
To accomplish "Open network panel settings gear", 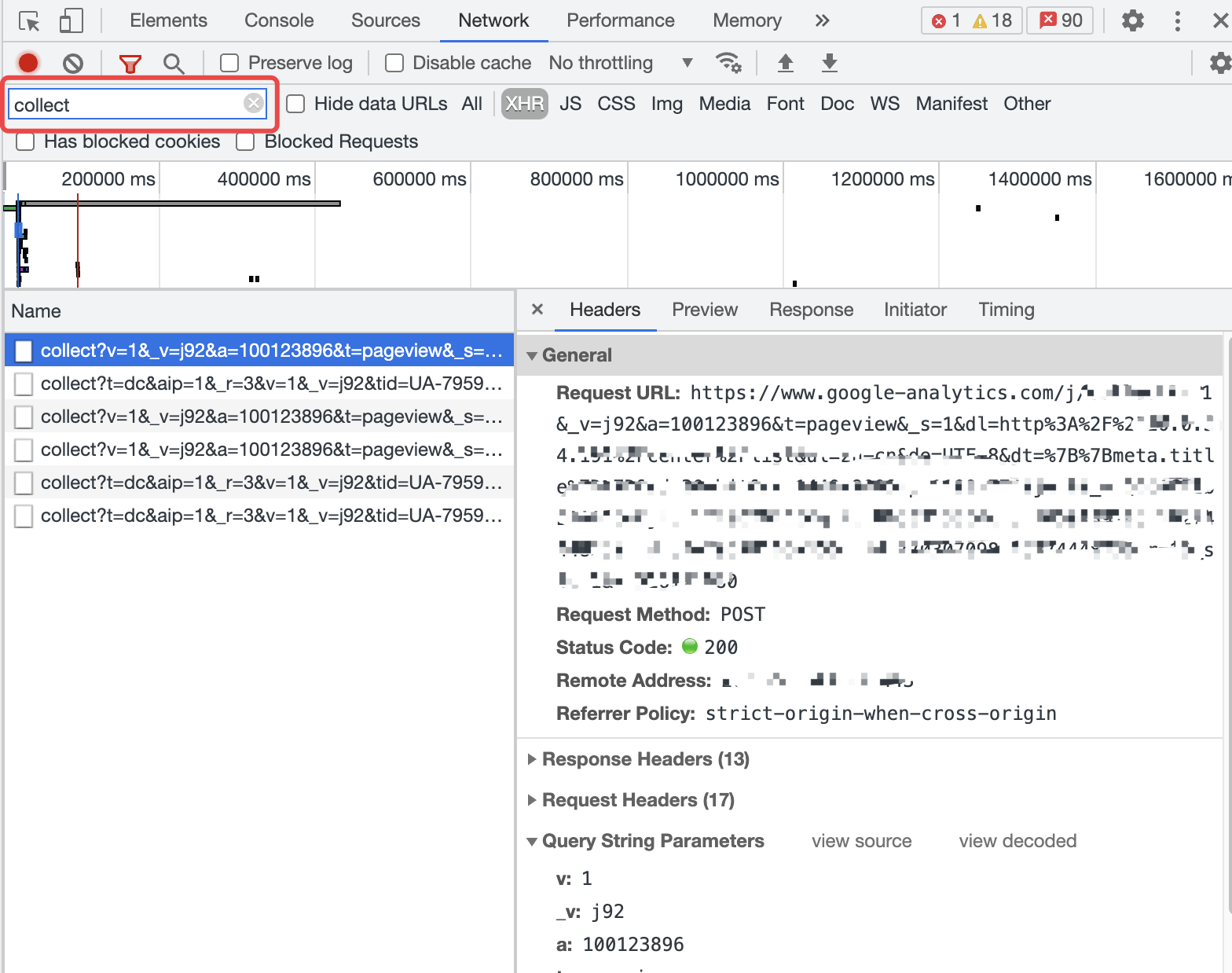I will tap(1220, 62).
